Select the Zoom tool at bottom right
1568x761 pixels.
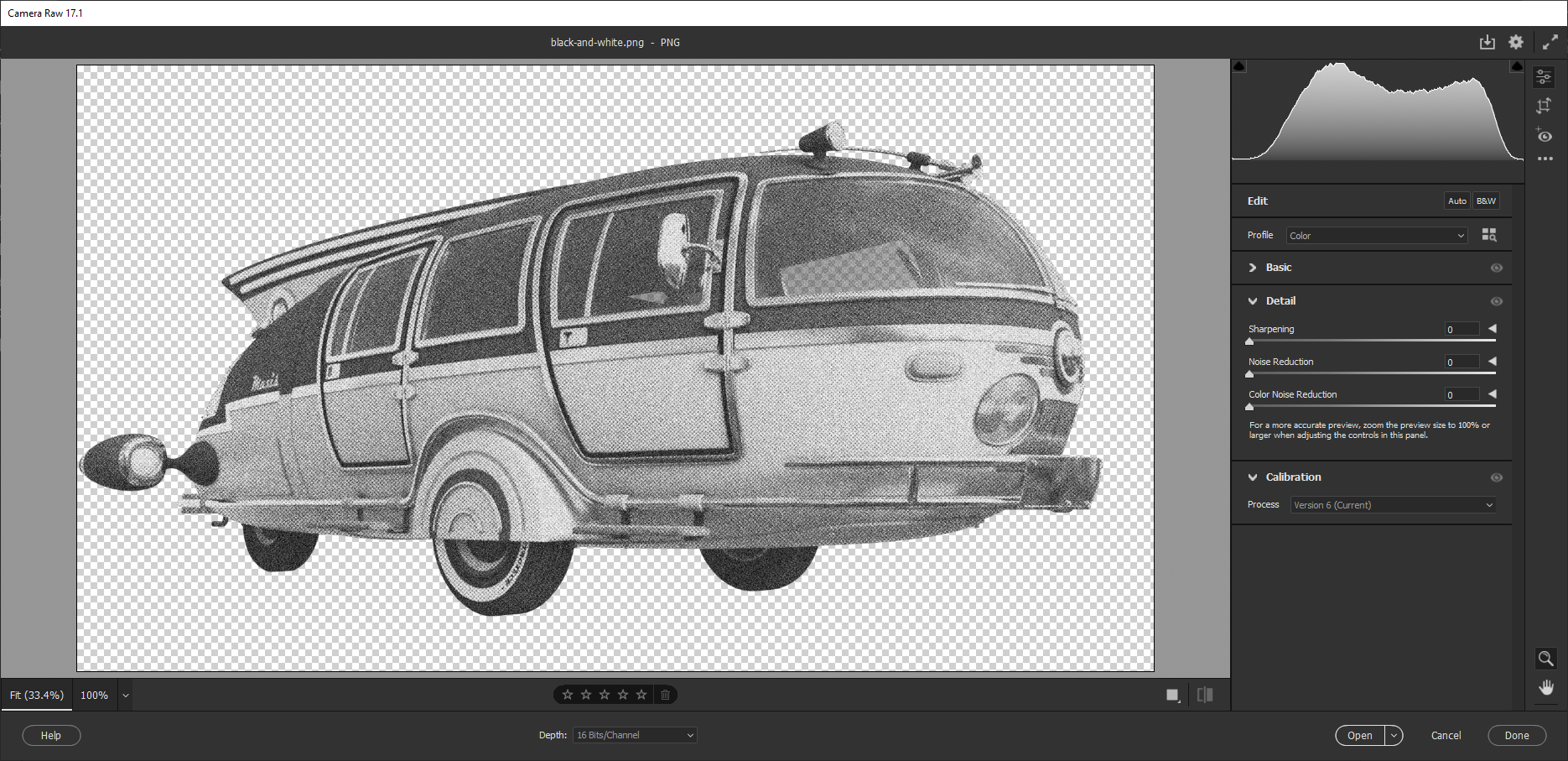(x=1546, y=659)
